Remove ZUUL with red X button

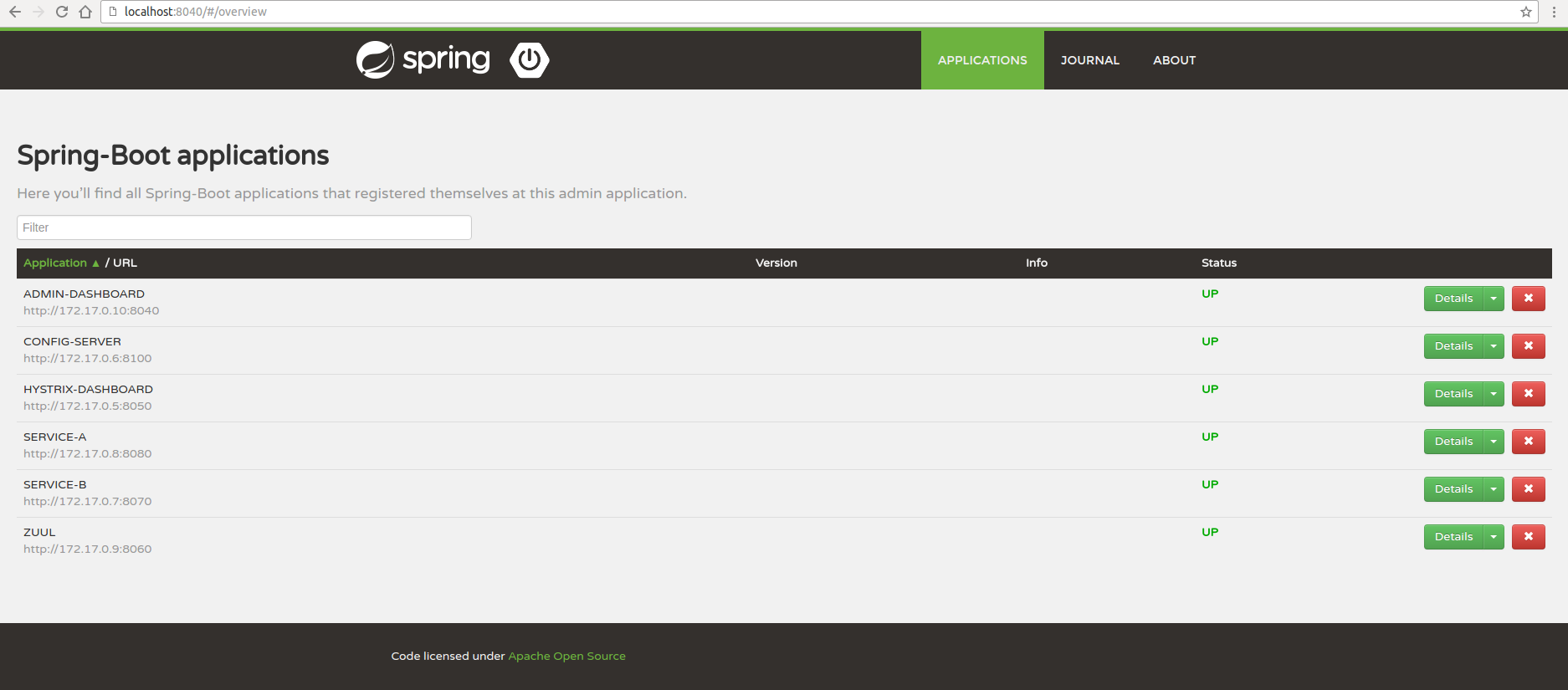pyautogui.click(x=1529, y=537)
